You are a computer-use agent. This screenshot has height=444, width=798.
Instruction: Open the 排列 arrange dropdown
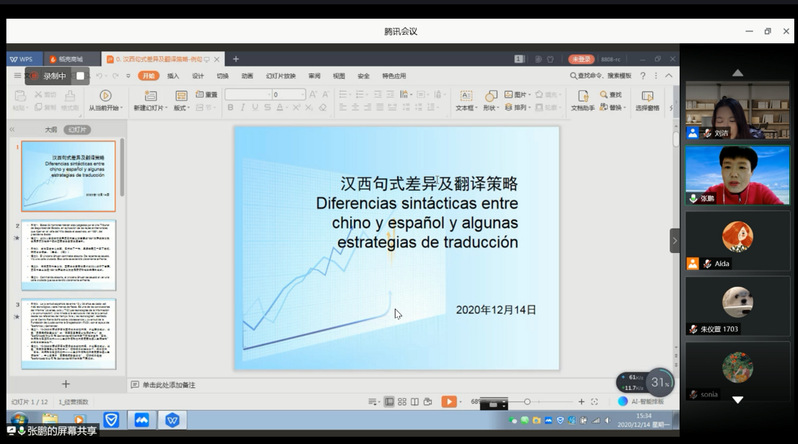(x=517, y=107)
